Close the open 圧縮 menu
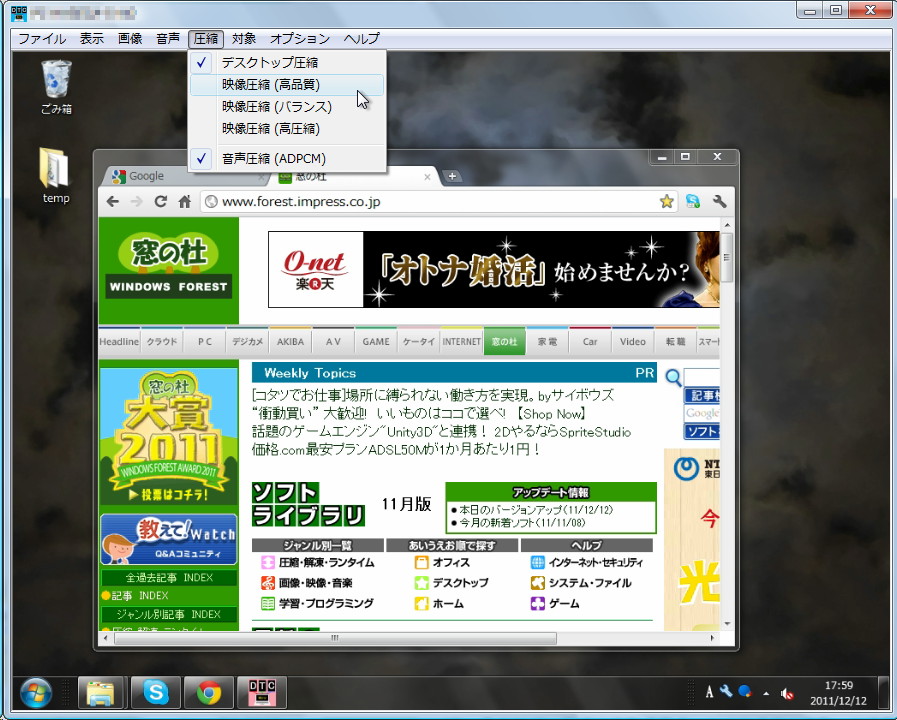897x720 pixels. coord(206,39)
